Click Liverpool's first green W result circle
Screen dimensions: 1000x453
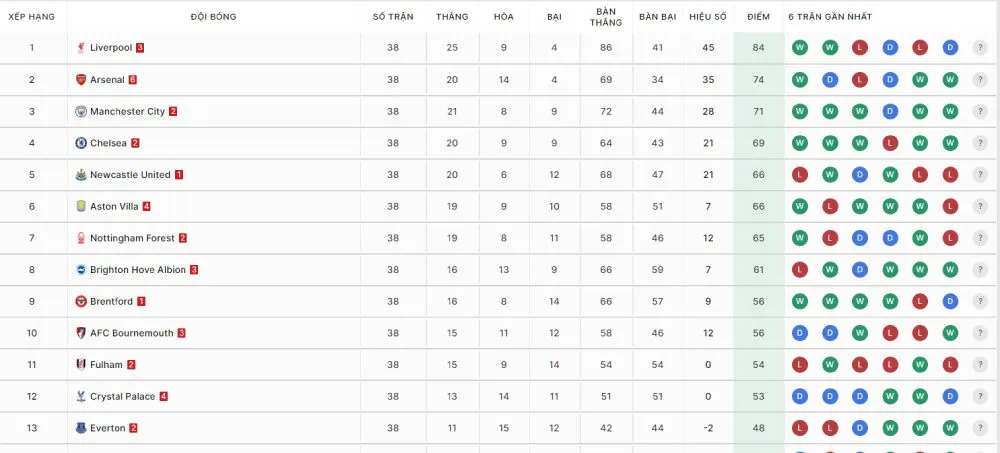tap(800, 48)
